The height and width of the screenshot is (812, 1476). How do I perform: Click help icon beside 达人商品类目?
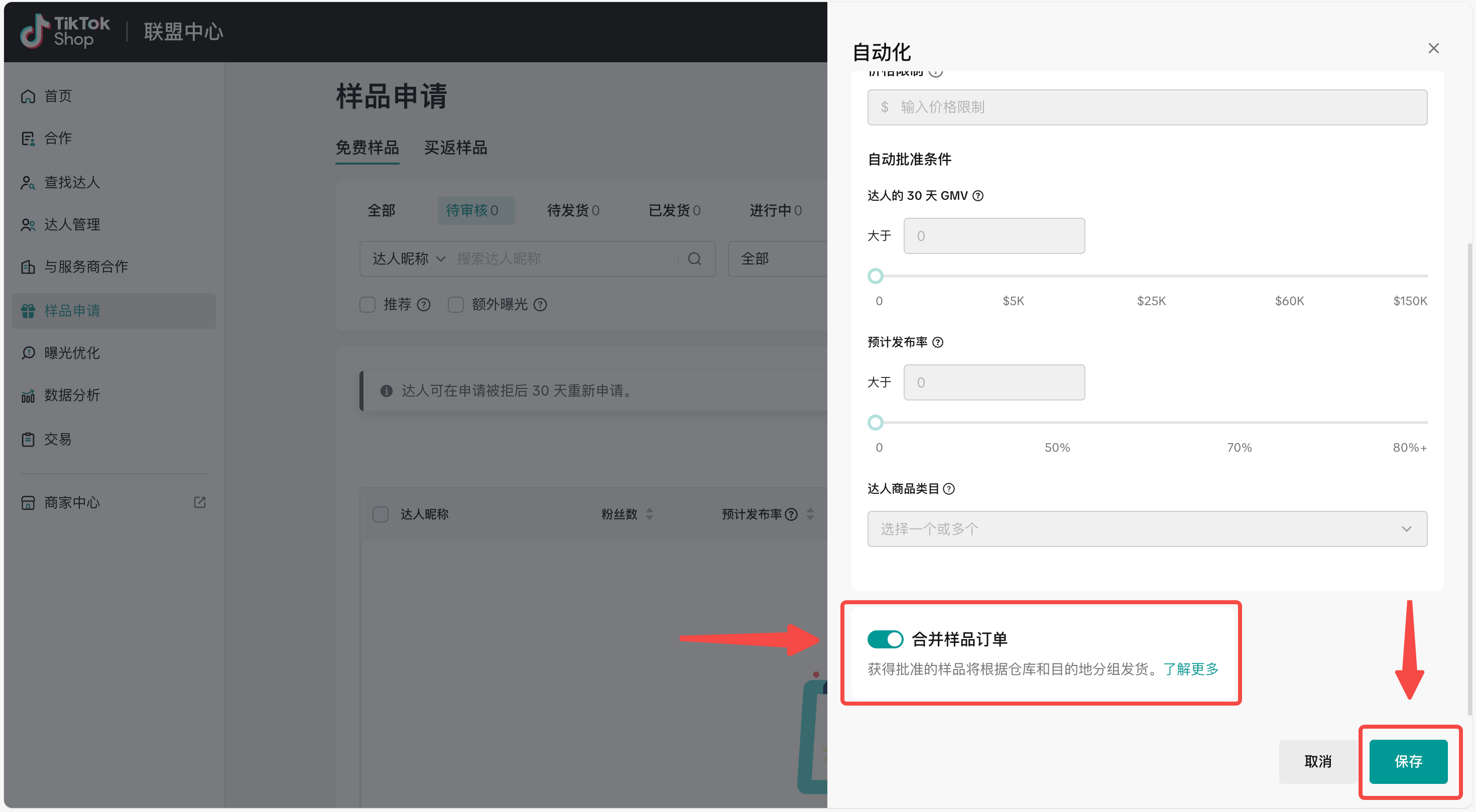tap(949, 488)
